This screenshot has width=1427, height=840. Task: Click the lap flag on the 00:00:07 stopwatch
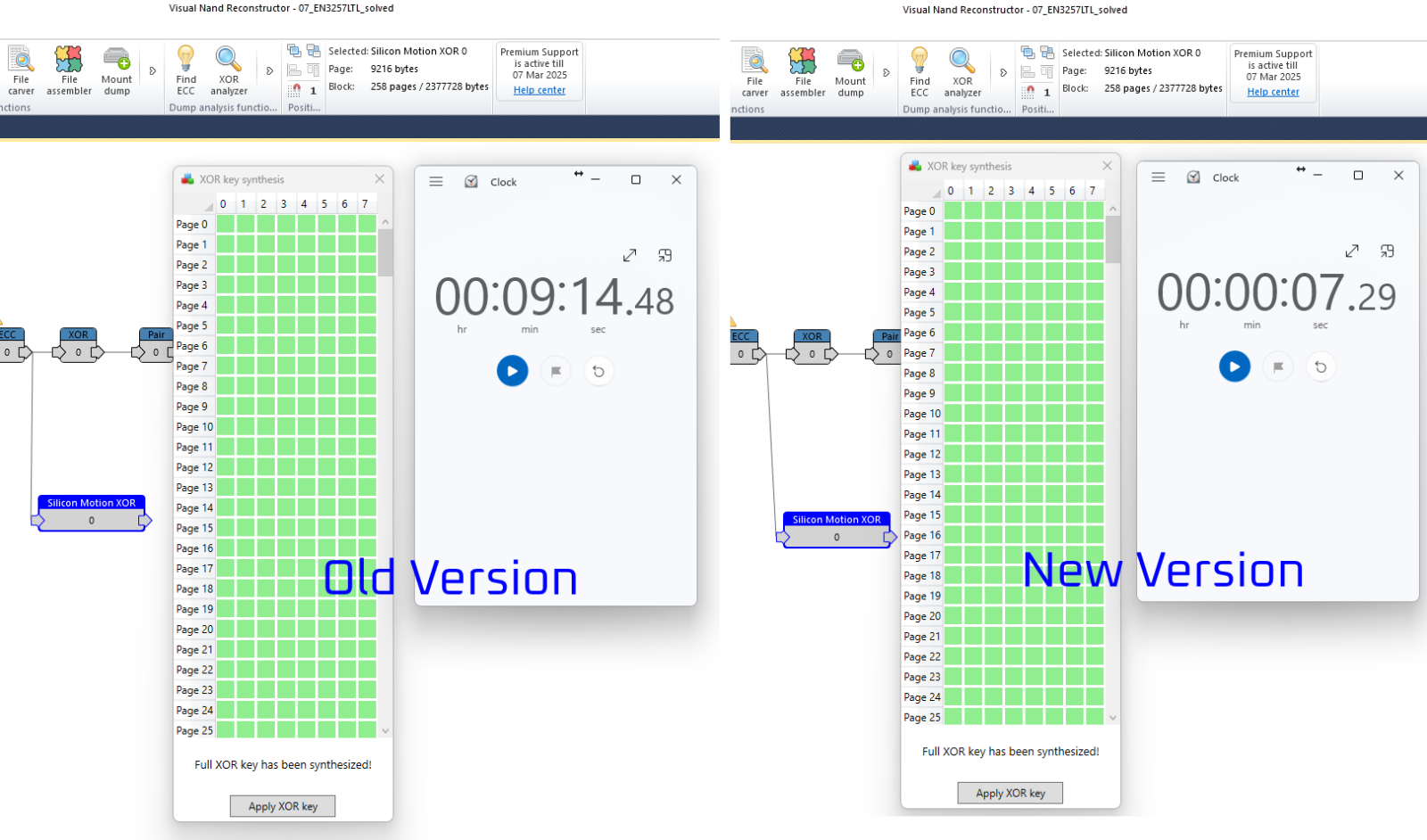point(1278,366)
